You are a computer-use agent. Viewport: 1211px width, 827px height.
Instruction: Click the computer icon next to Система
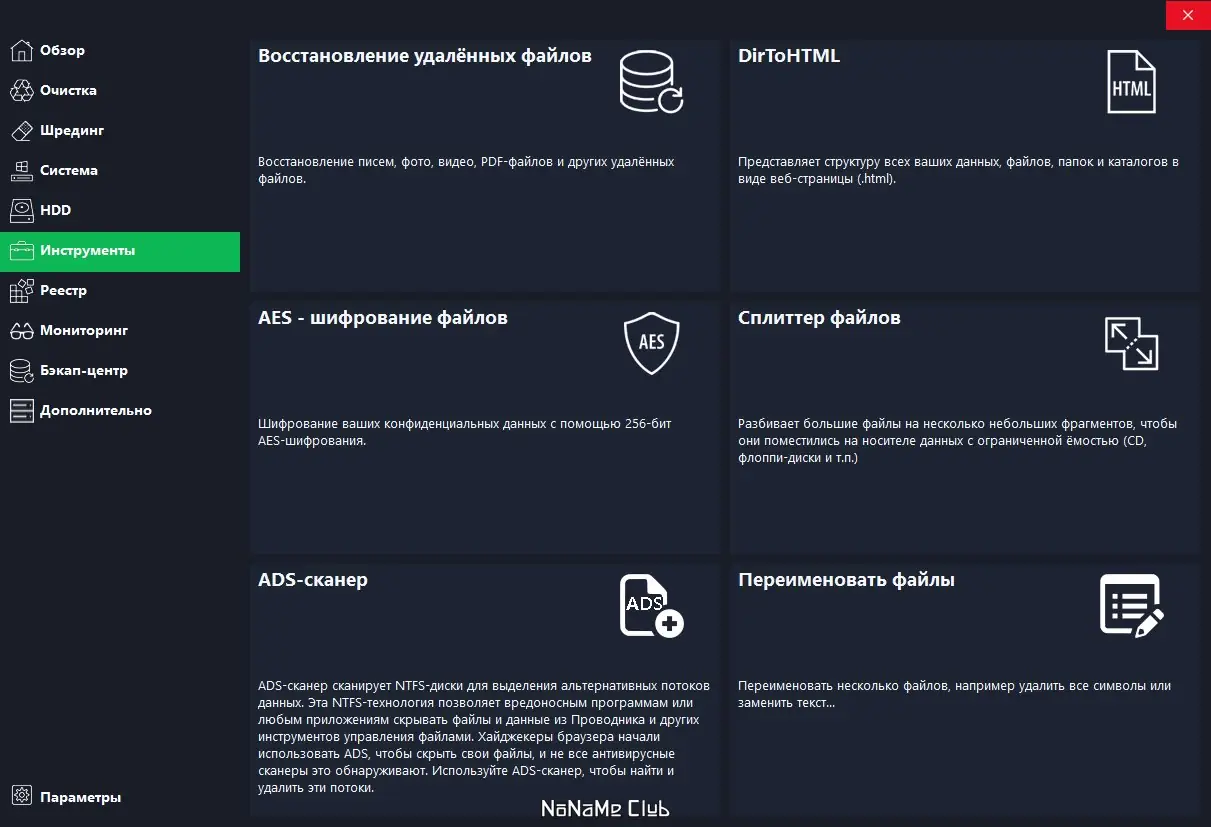click(21, 170)
